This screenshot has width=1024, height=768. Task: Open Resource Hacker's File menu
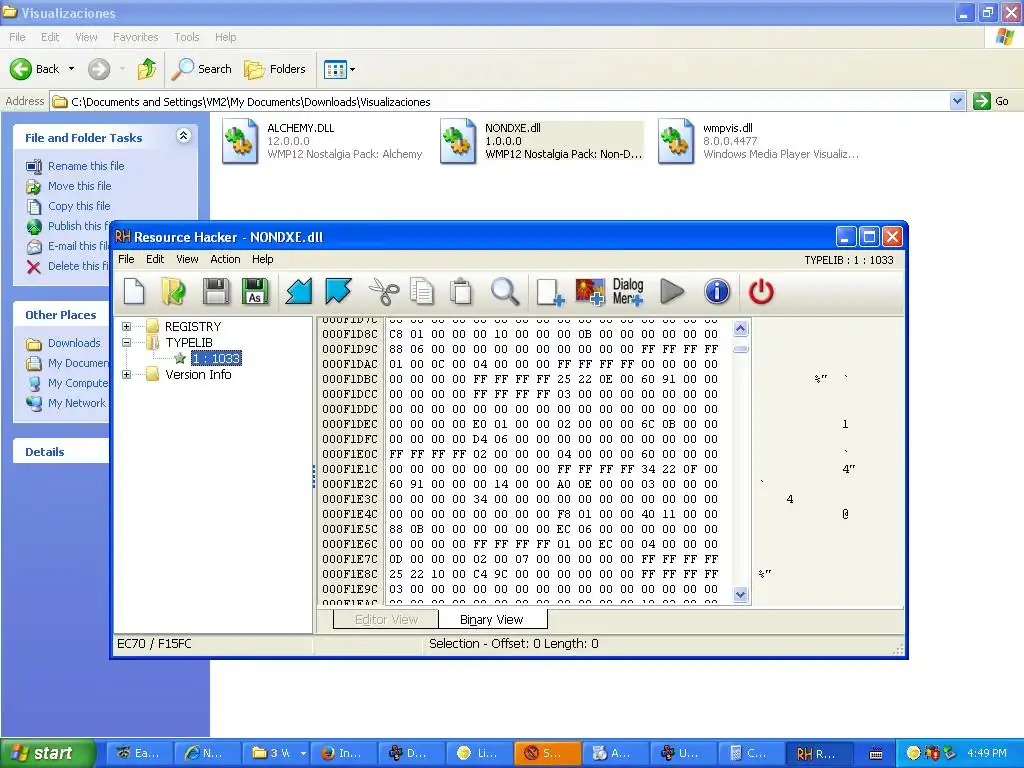[126, 259]
